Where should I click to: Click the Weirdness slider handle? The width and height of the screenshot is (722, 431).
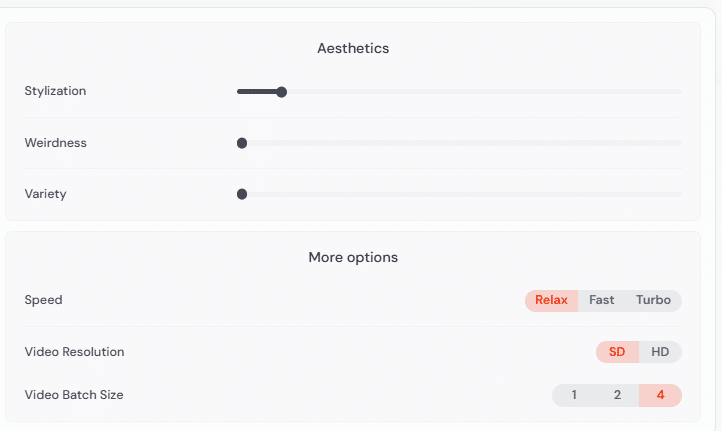(x=242, y=143)
